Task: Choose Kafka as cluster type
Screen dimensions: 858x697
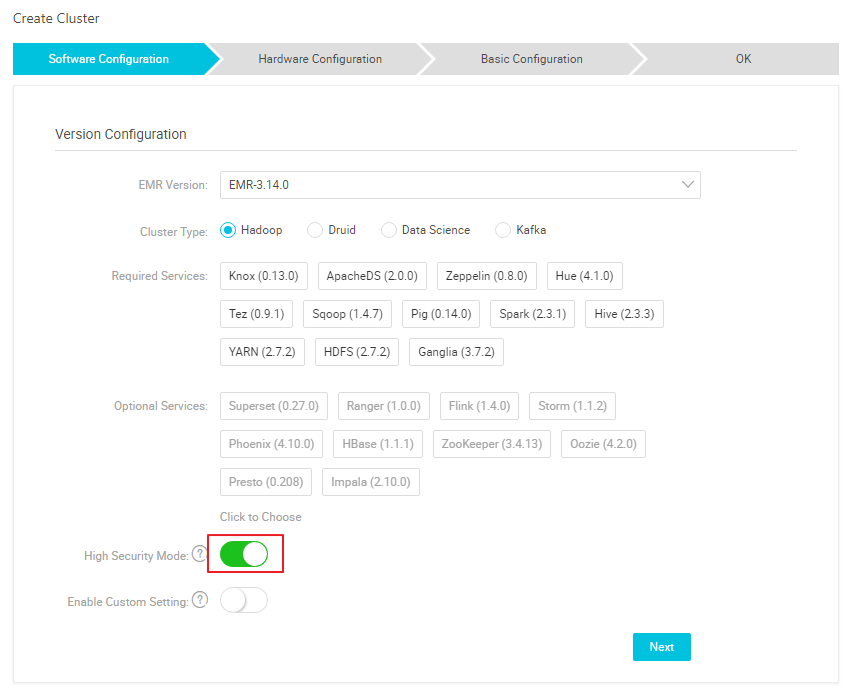Action: click(503, 230)
